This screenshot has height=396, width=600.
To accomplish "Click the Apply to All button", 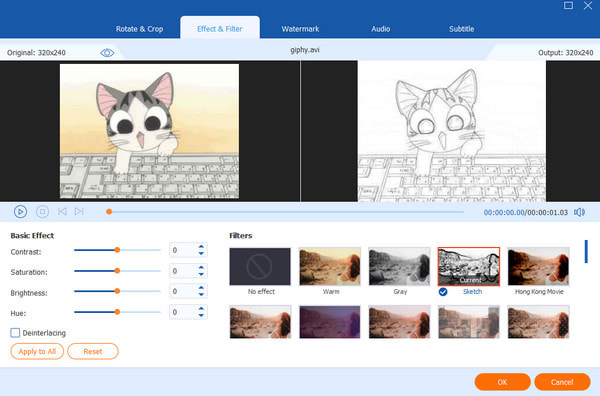I will pos(37,351).
